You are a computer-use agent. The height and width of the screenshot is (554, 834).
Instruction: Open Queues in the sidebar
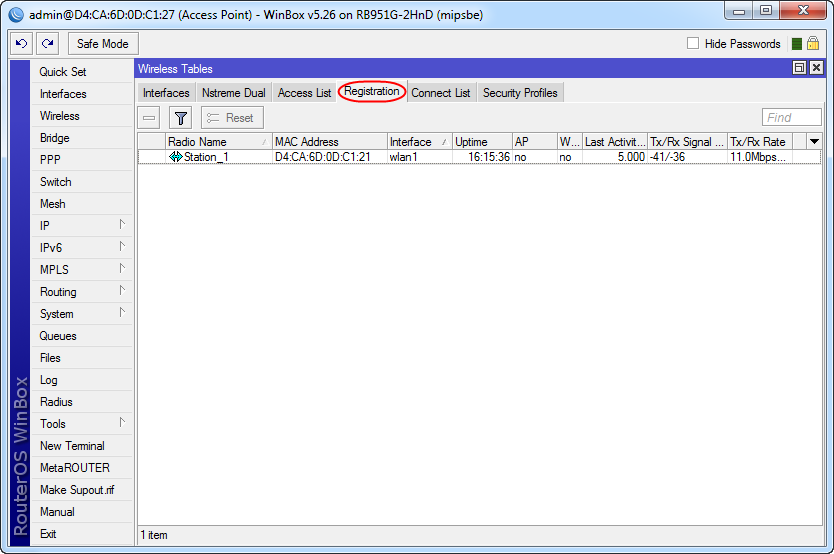click(x=81, y=336)
